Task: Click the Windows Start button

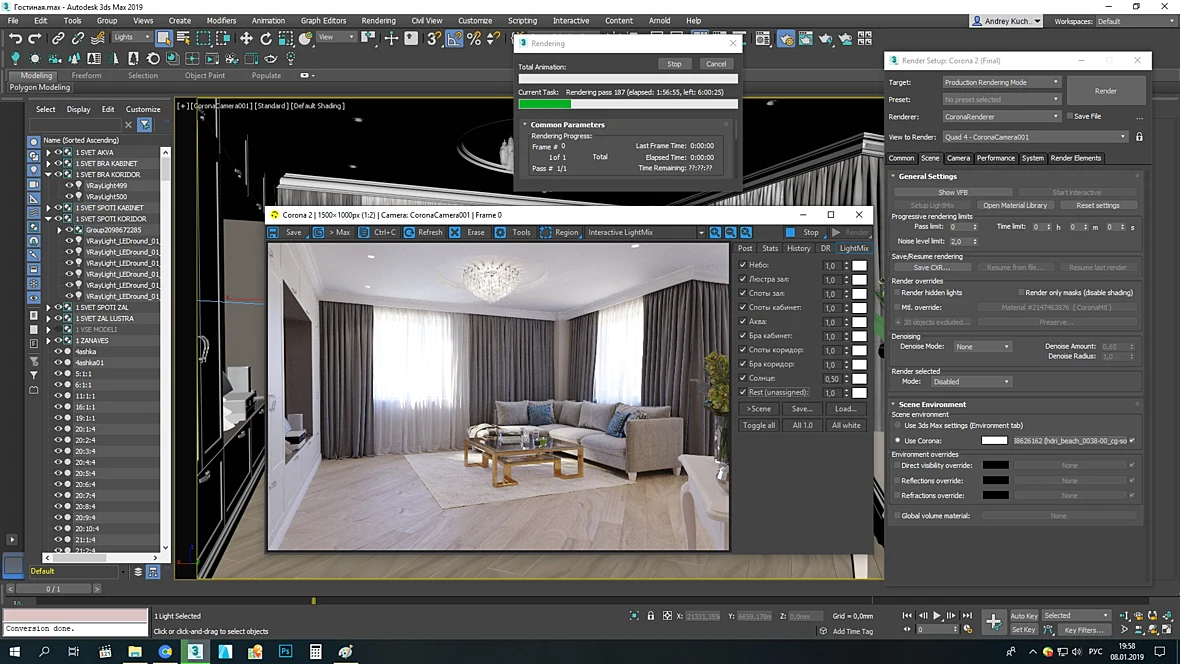Action: [x=14, y=651]
